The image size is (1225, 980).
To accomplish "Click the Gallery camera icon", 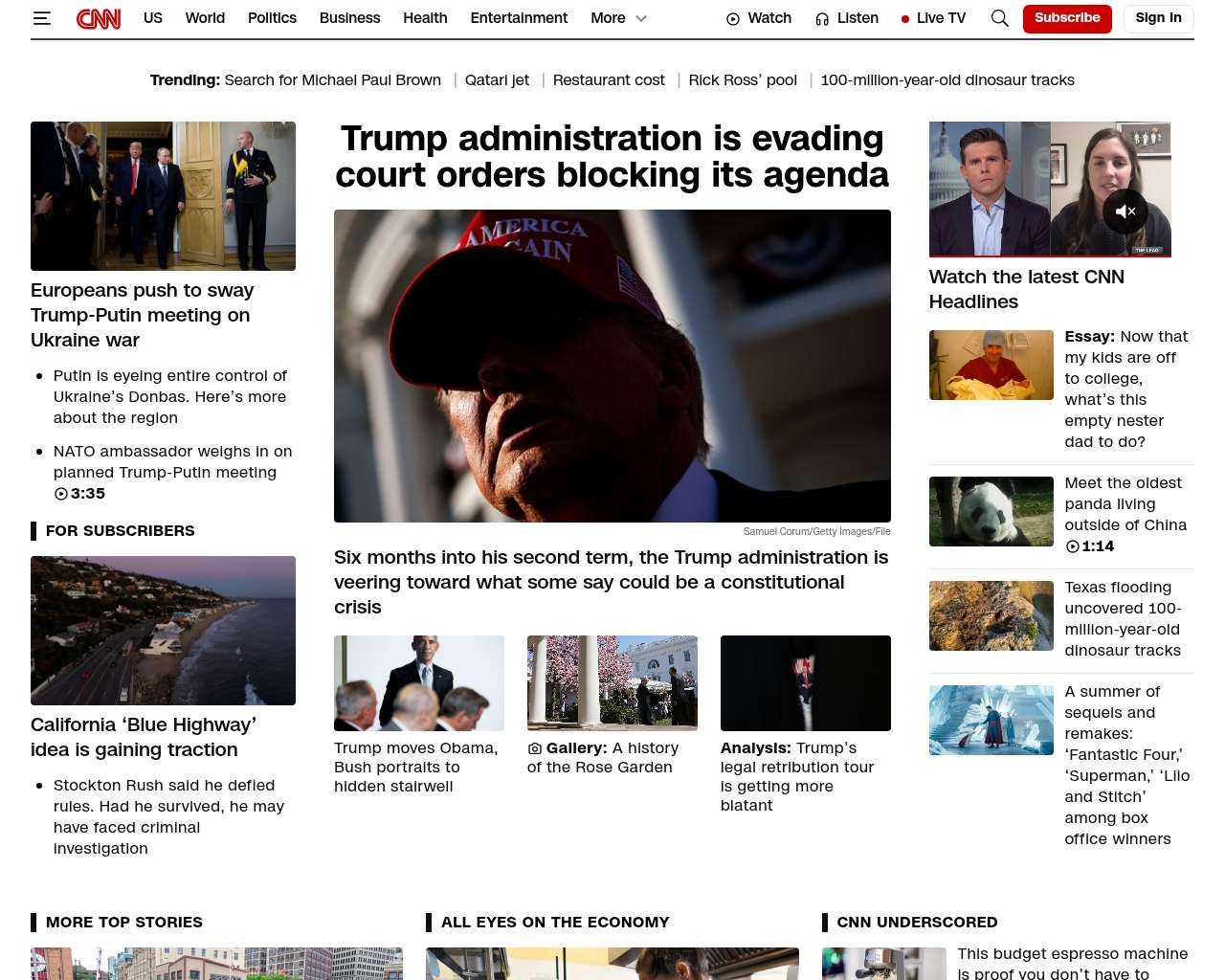I will click(x=535, y=748).
